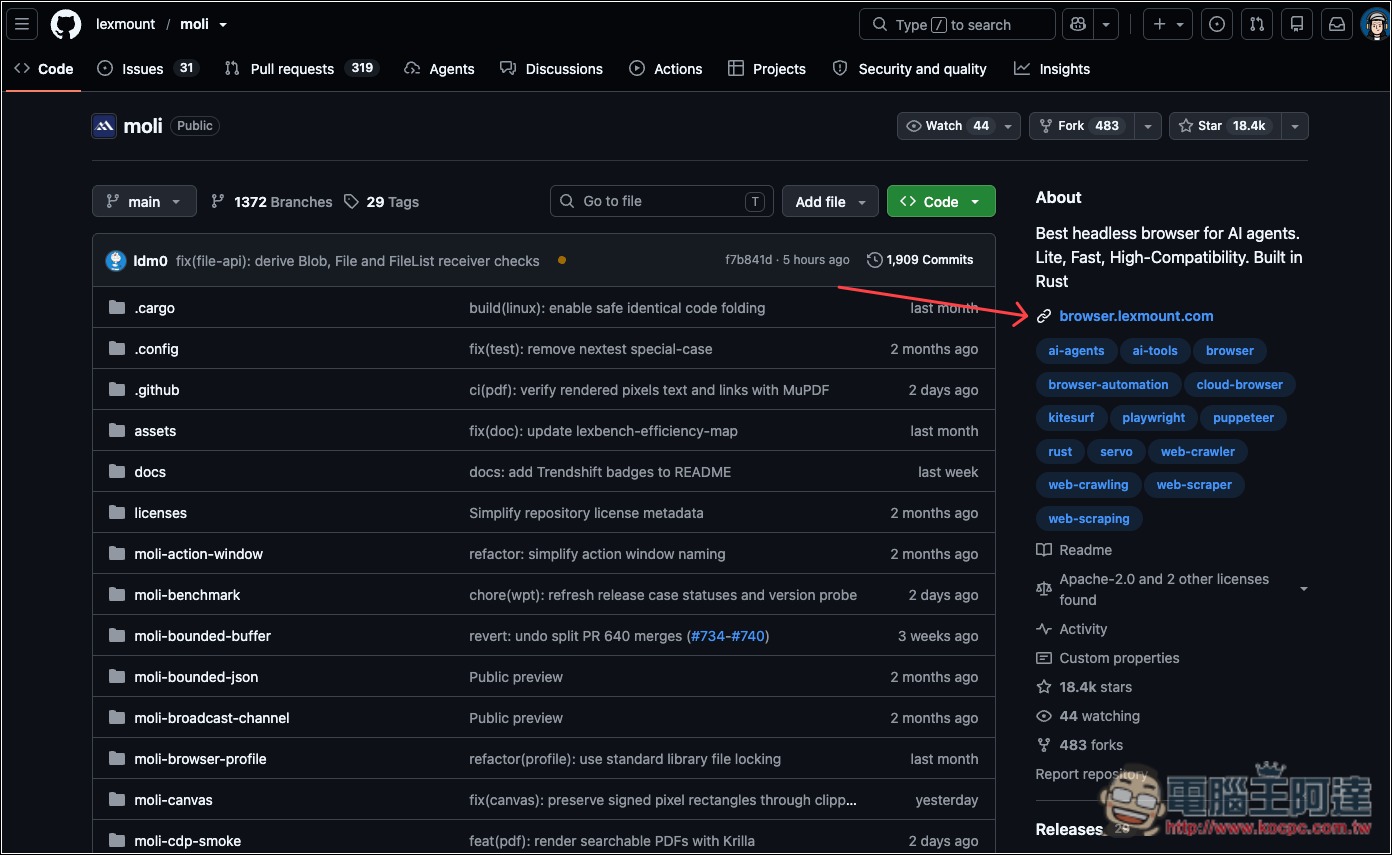
Task: Open the 1372 Branches link
Action: [272, 202]
